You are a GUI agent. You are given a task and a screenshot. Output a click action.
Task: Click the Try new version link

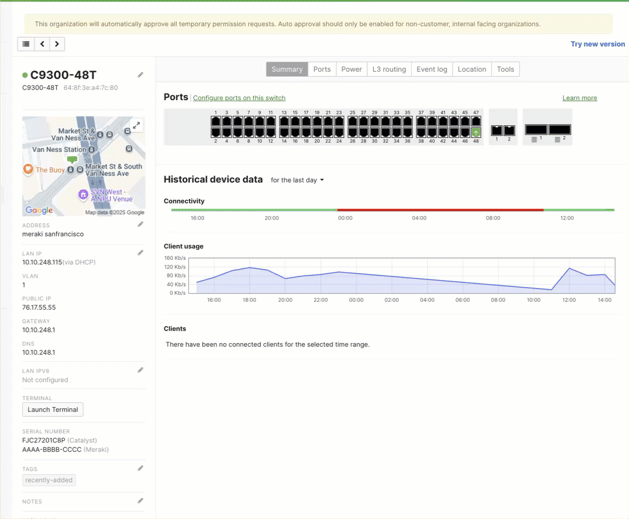(597, 44)
